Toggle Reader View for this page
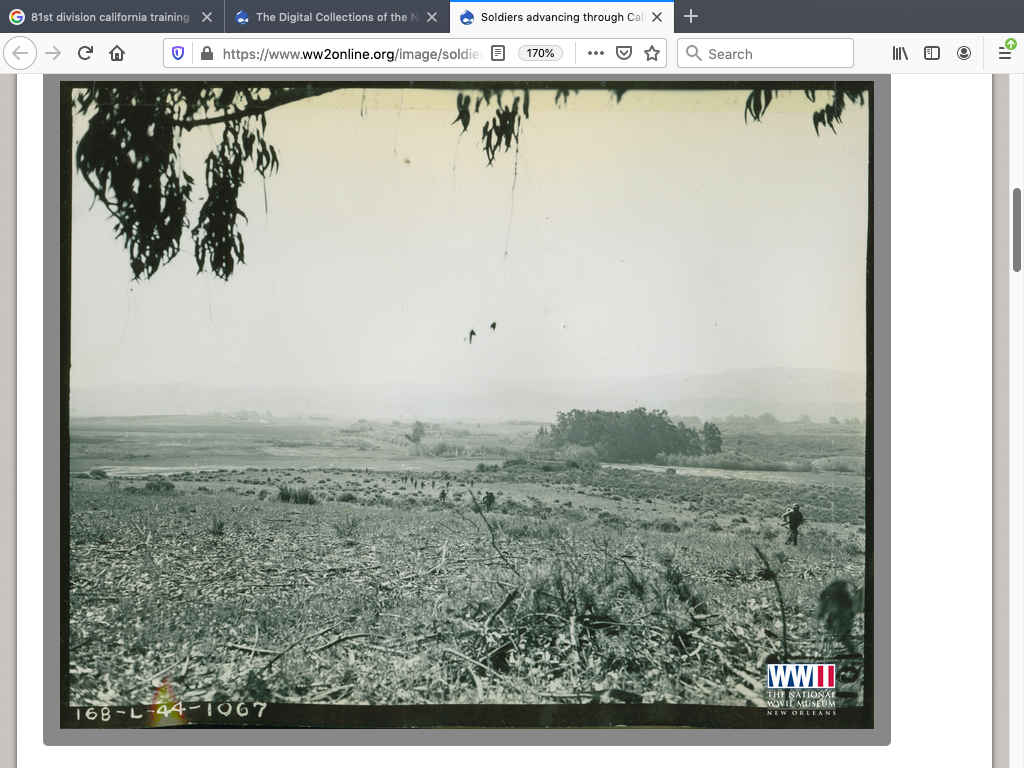 point(498,53)
